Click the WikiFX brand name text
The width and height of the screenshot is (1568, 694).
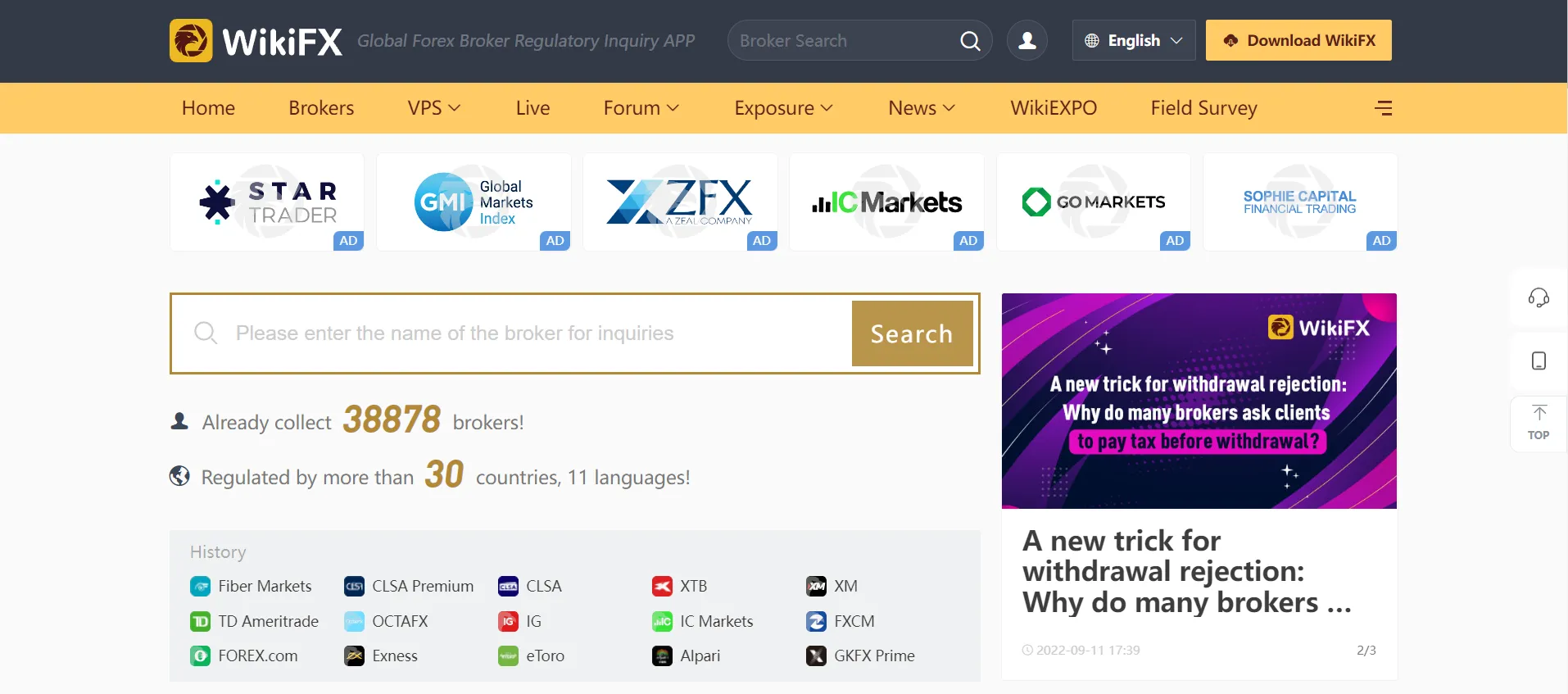(x=283, y=41)
